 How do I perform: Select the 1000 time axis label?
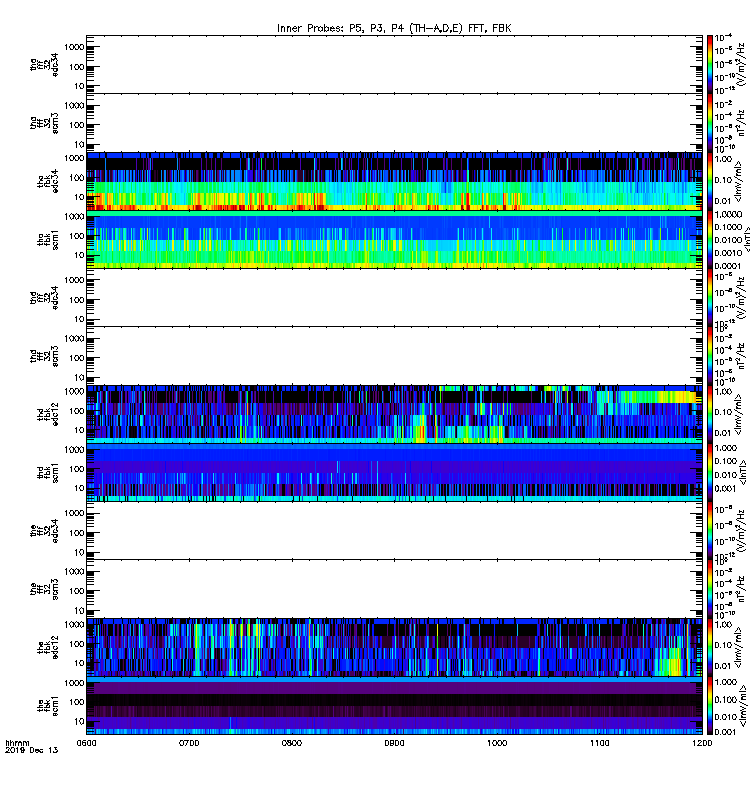click(x=497, y=743)
